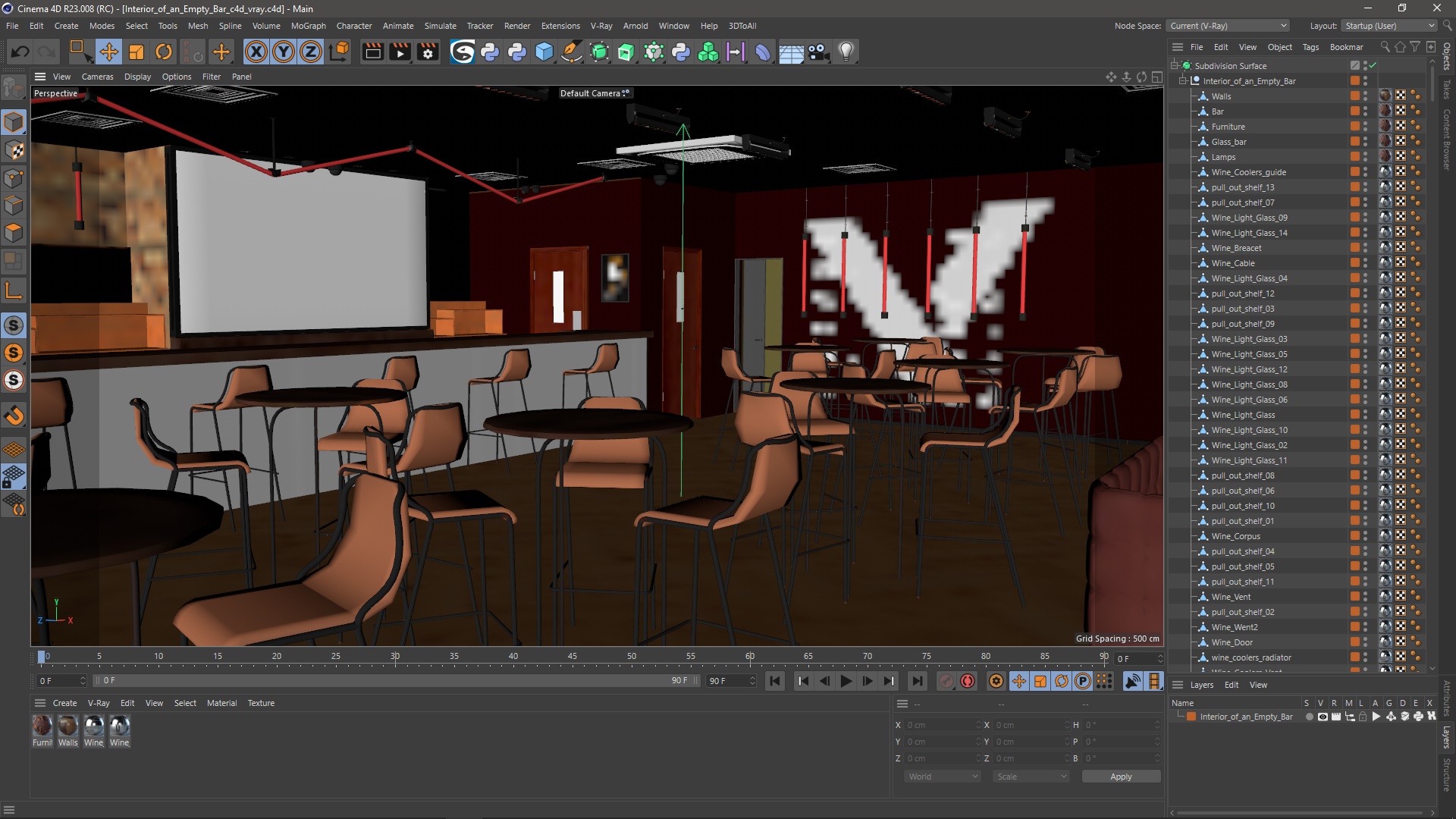Screen dimensions: 1456x819
Task: Click the Undo arrow icon
Action: click(20, 52)
